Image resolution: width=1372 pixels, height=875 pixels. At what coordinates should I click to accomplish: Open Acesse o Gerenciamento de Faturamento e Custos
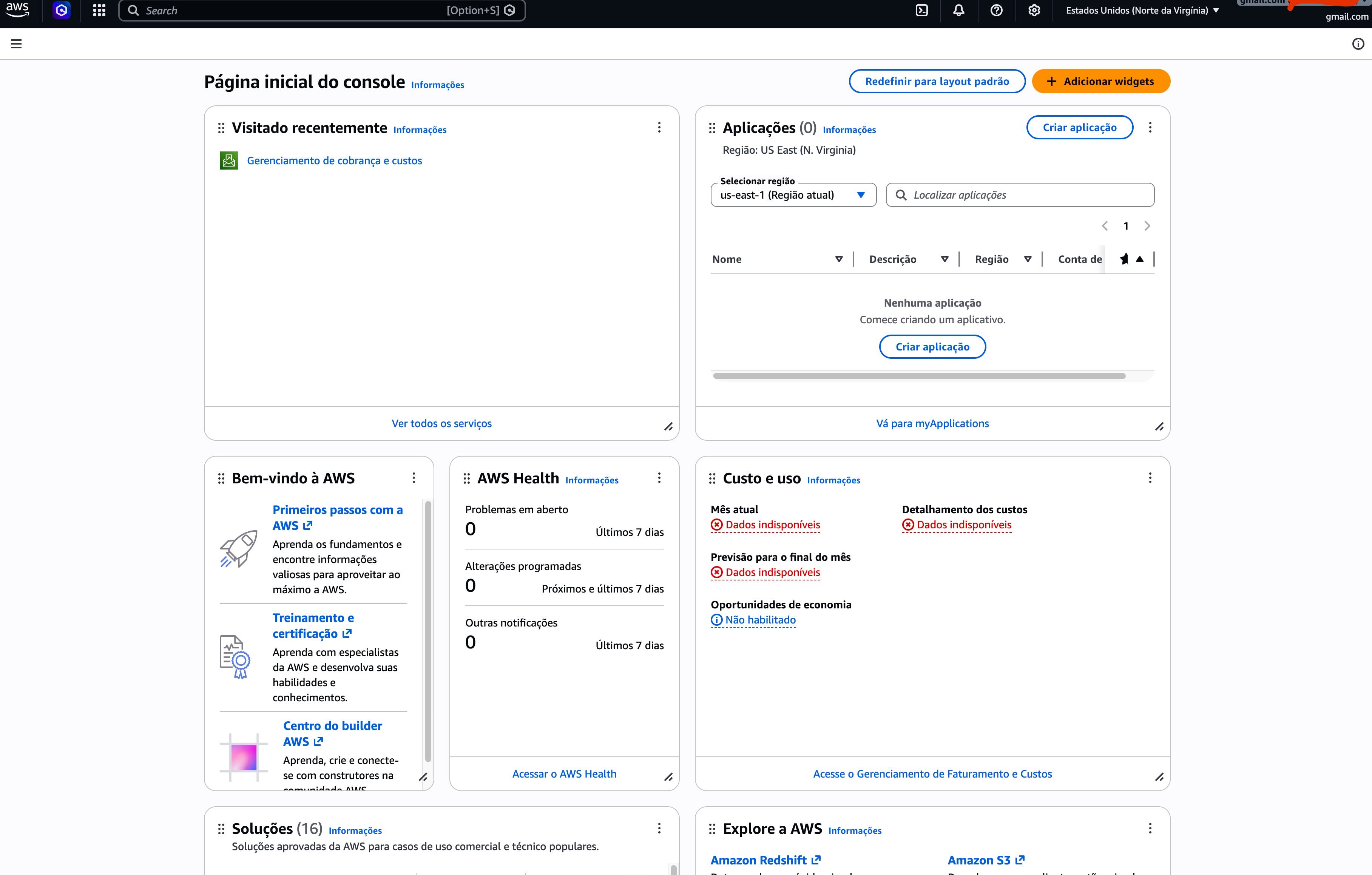click(932, 773)
